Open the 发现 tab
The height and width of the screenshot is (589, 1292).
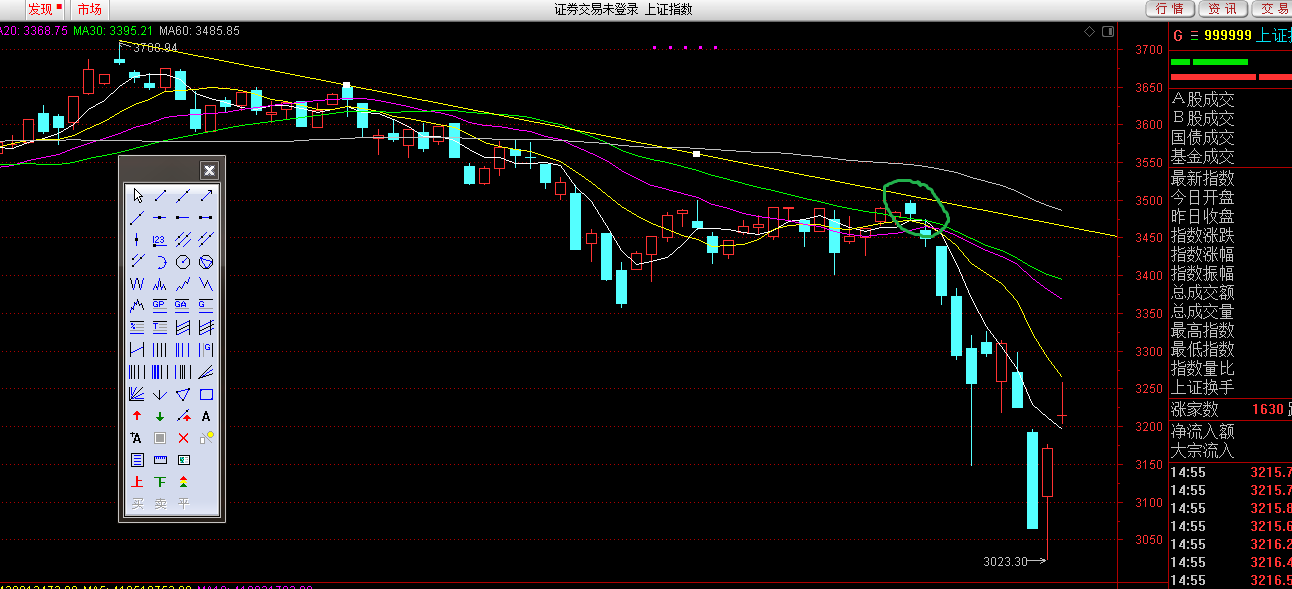coord(42,9)
